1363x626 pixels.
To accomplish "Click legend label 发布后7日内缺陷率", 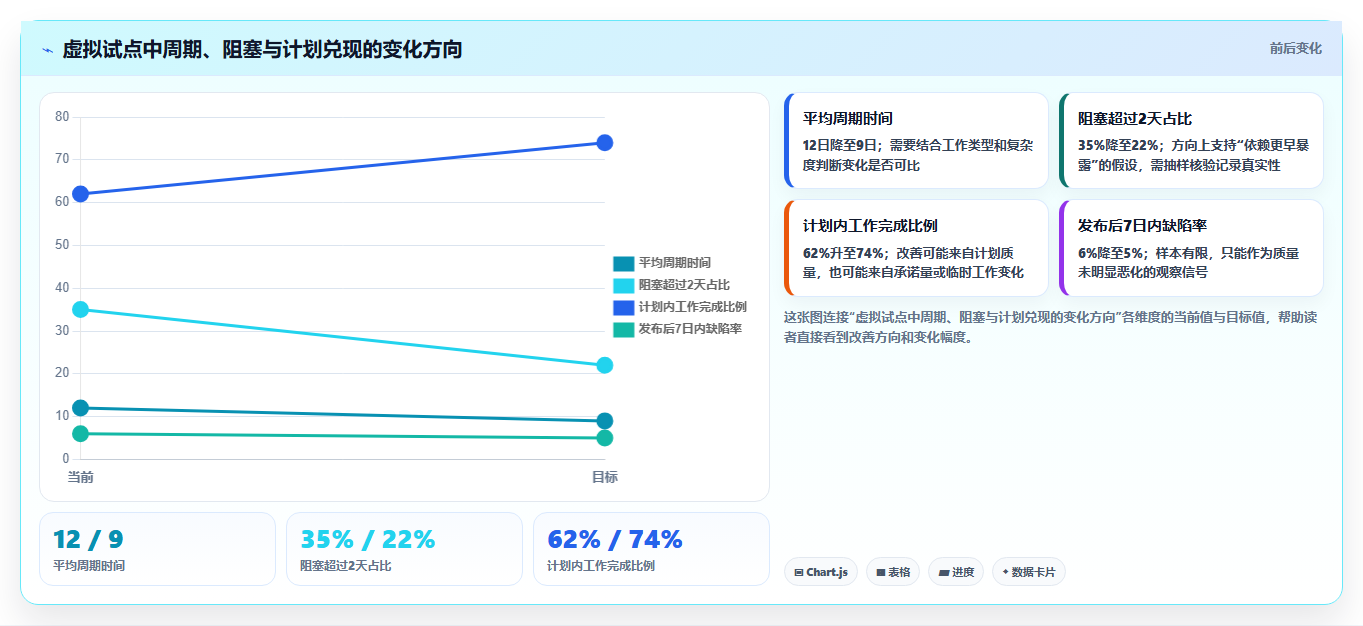I will [690, 329].
